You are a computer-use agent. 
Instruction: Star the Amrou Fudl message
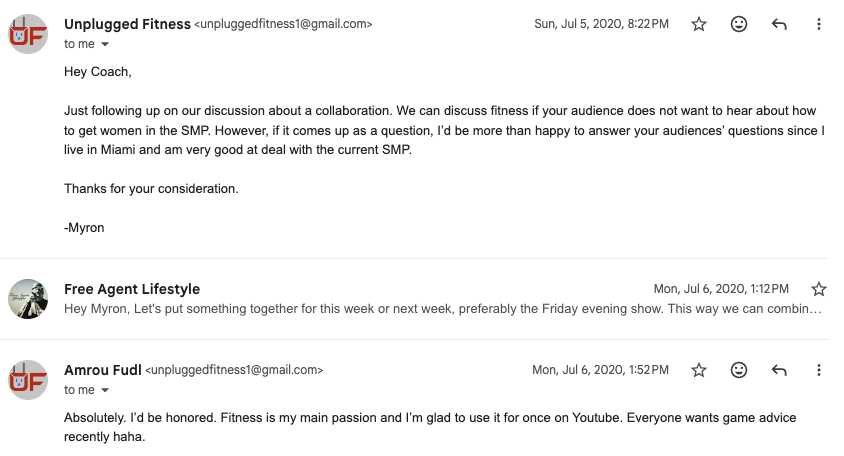click(x=699, y=370)
